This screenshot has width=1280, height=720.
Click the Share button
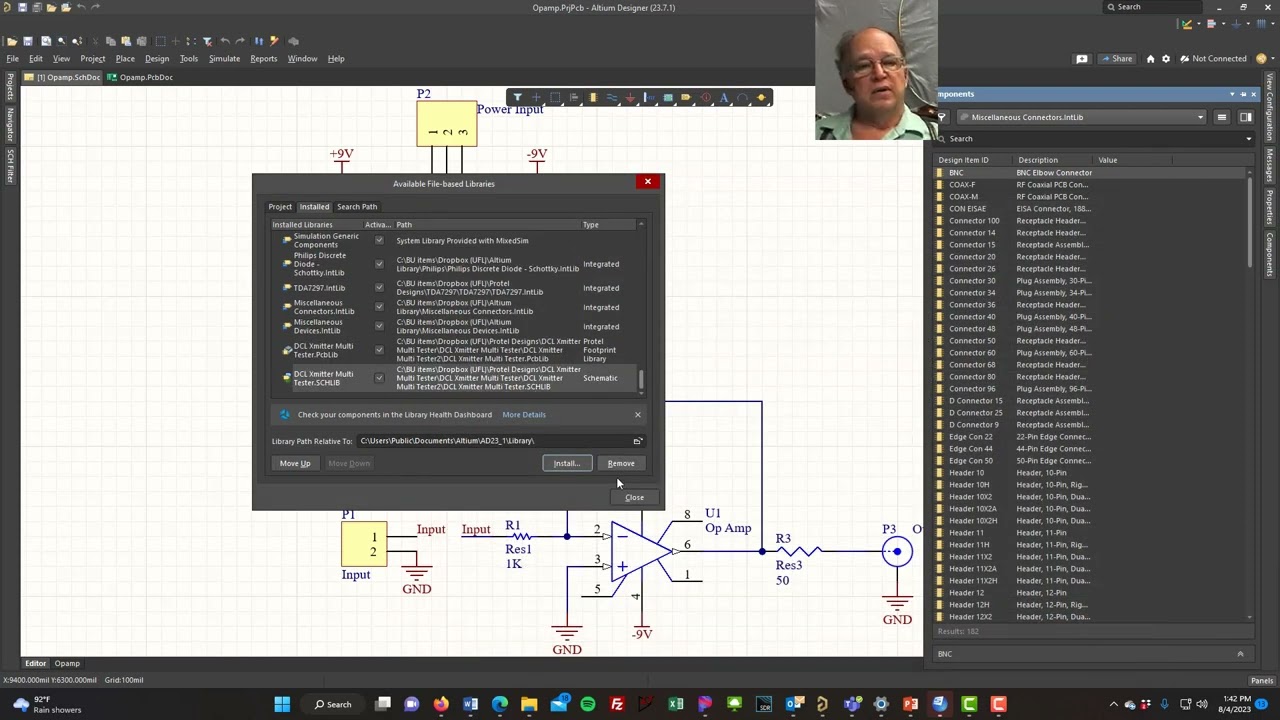point(1117,59)
